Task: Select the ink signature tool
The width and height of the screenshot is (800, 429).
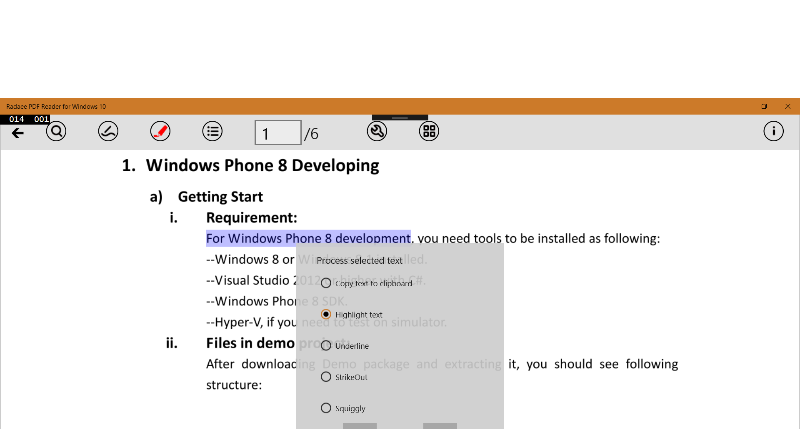Action: 108,131
